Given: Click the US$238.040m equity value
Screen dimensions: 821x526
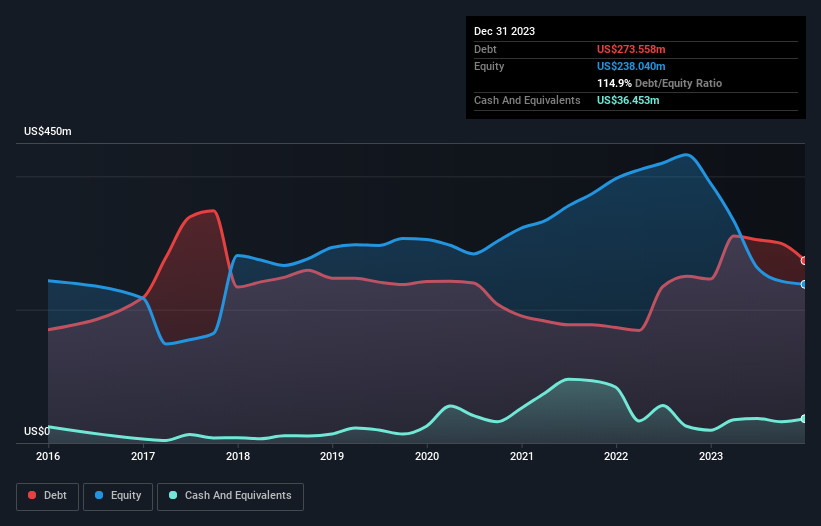Looking at the screenshot, I should (631, 66).
